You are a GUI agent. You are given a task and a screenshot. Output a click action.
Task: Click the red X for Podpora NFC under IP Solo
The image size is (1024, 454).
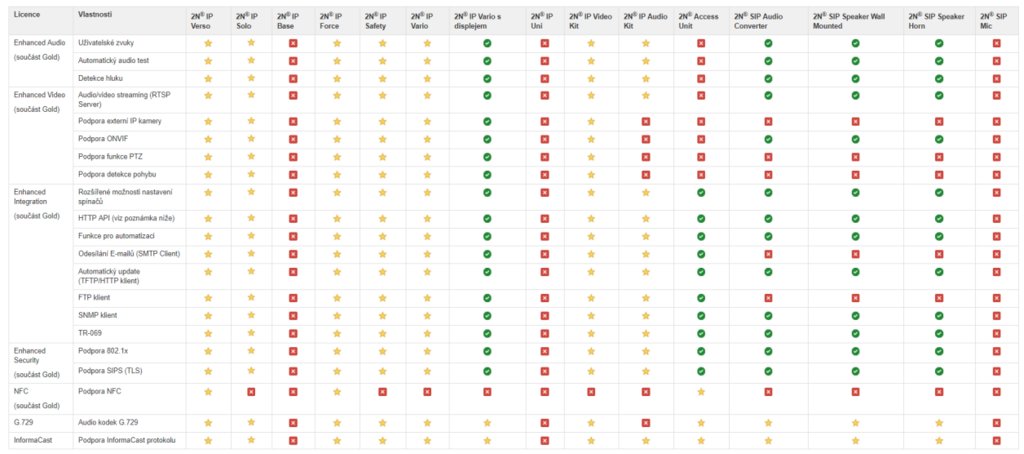[x=251, y=392]
